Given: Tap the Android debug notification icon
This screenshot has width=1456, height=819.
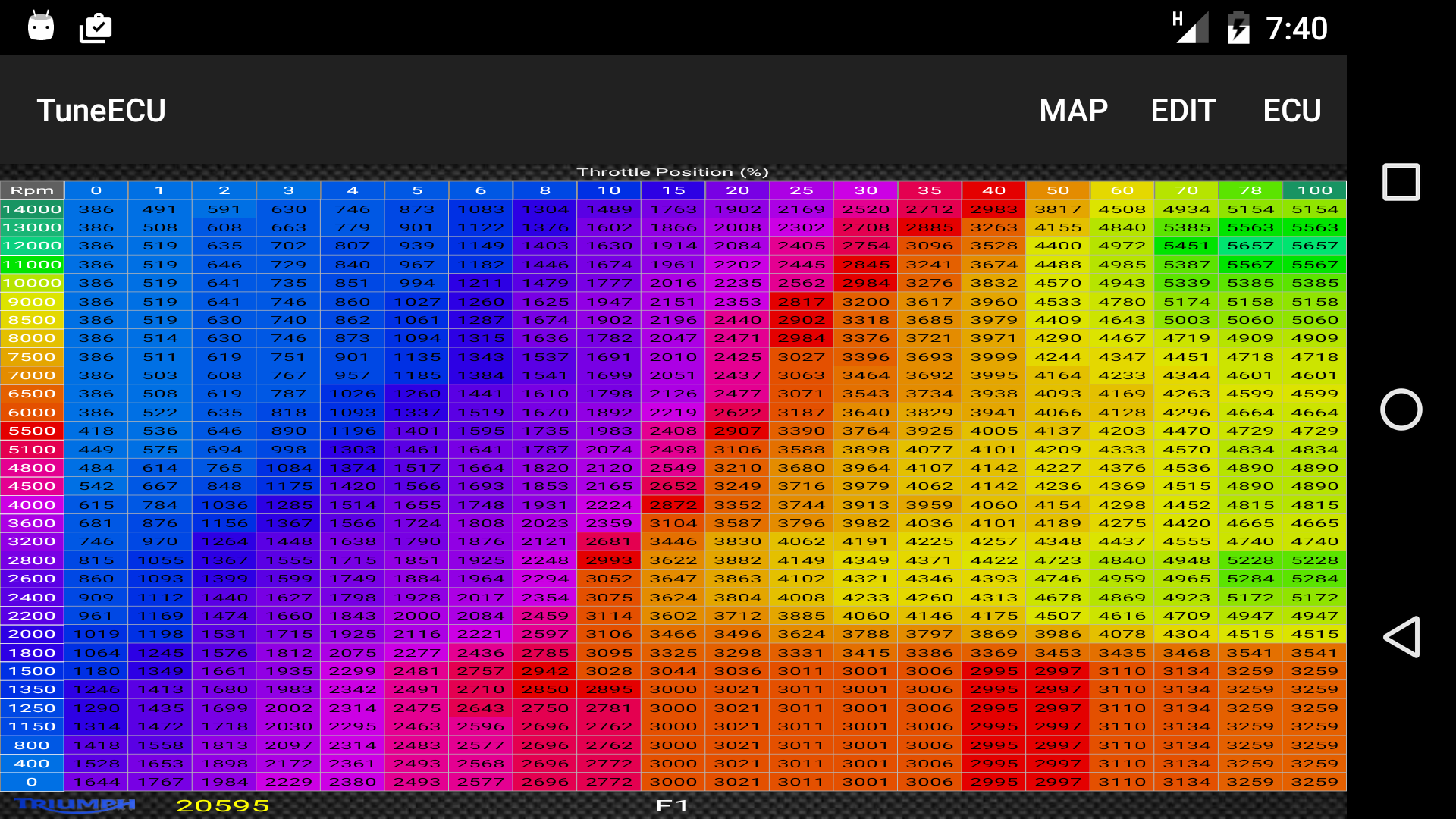Looking at the screenshot, I should click(x=41, y=27).
